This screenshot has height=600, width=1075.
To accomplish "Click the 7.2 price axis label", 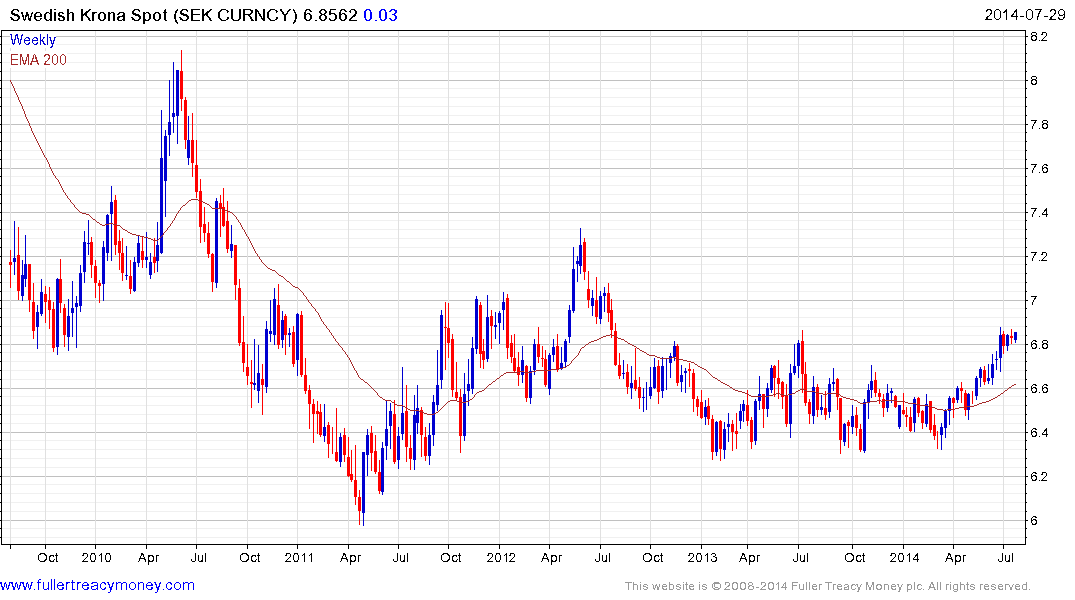I will pyautogui.click(x=1039, y=256).
